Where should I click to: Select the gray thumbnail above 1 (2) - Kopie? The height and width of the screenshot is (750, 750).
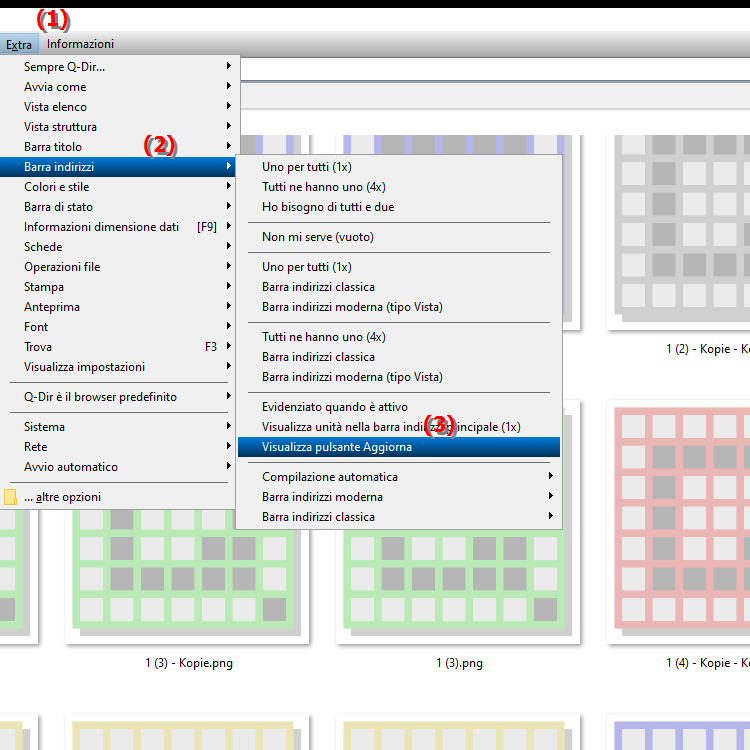pyautogui.click(x=678, y=232)
